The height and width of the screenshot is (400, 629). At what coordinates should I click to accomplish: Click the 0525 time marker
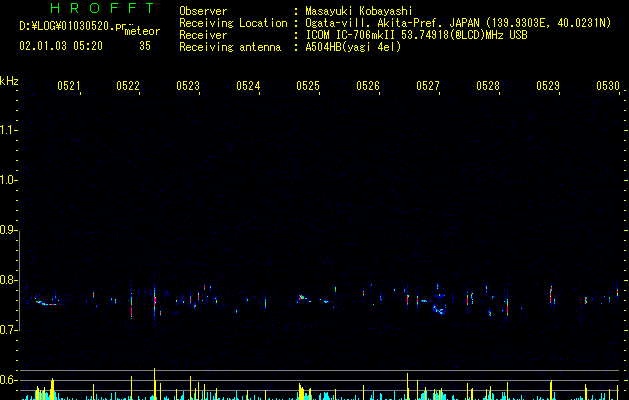coord(308,86)
